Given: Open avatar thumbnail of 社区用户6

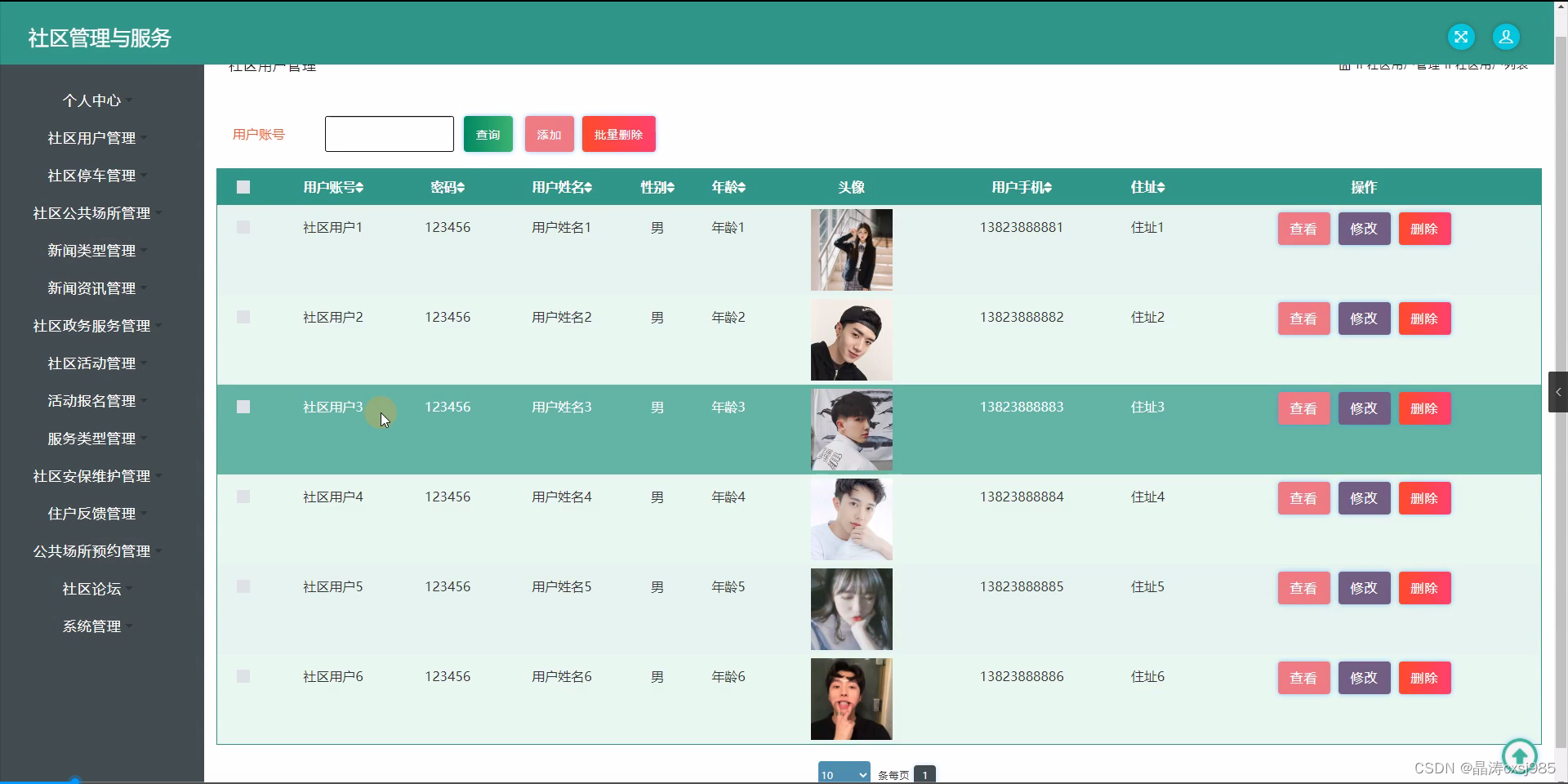Looking at the screenshot, I should click(x=851, y=699).
